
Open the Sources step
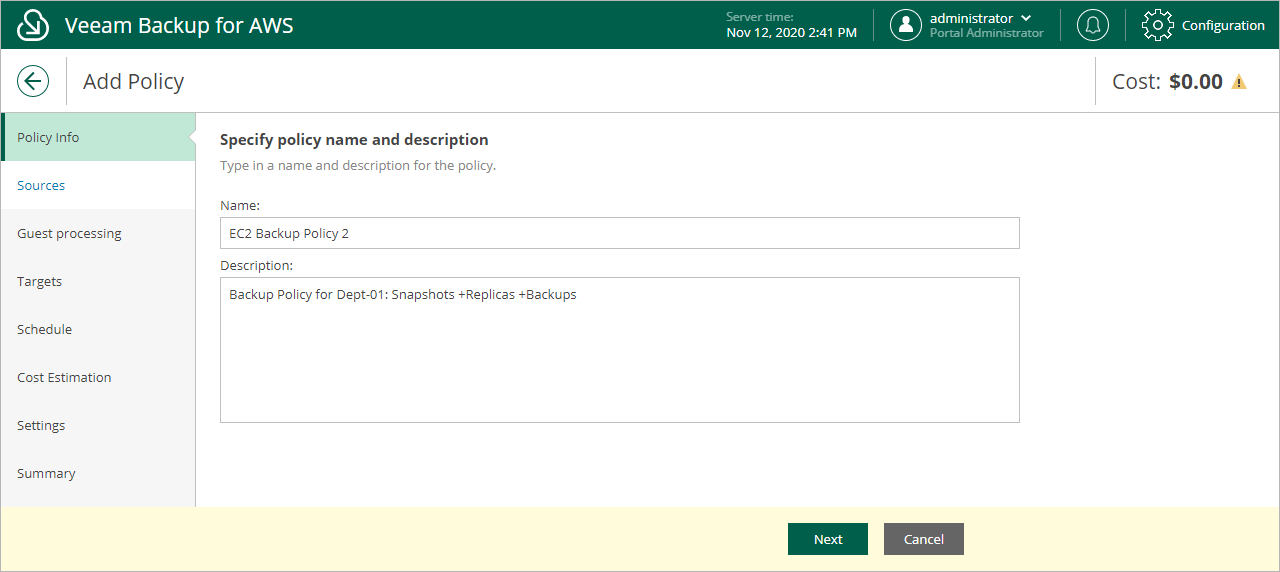click(x=98, y=185)
